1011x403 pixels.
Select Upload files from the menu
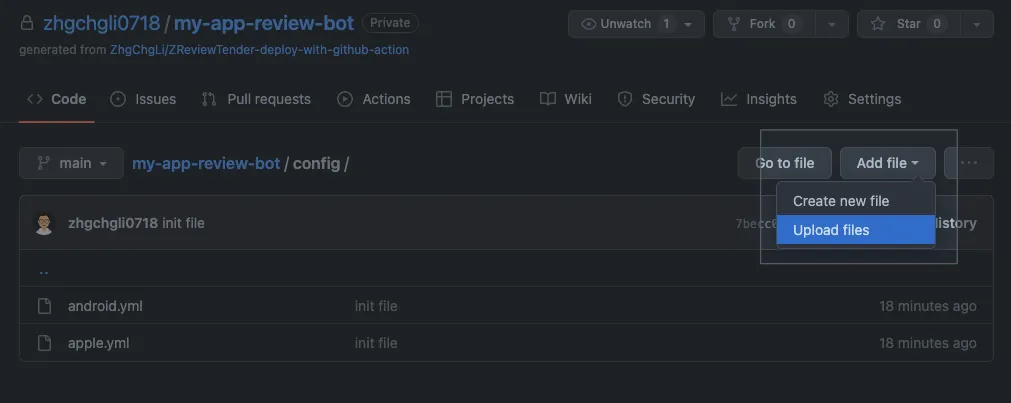(x=831, y=230)
